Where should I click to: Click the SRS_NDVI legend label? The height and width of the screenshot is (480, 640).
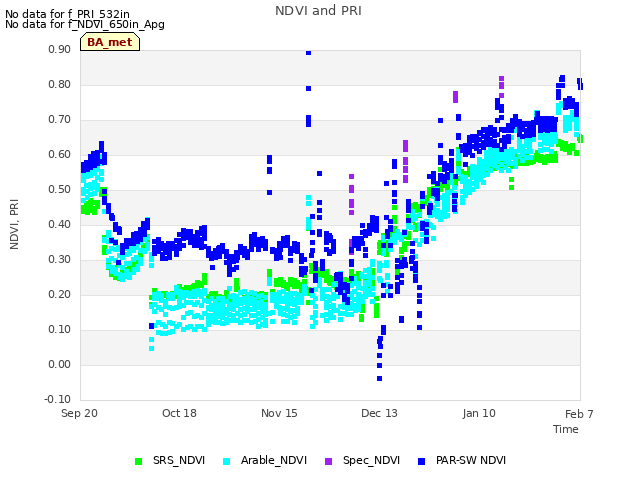tap(179, 460)
